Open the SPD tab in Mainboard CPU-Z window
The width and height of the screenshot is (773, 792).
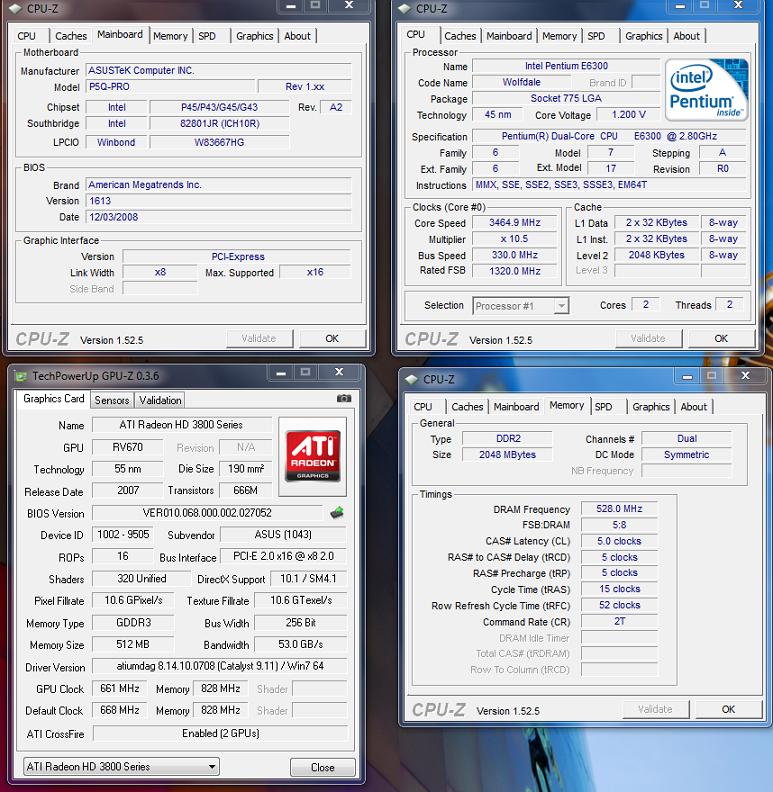click(x=207, y=36)
